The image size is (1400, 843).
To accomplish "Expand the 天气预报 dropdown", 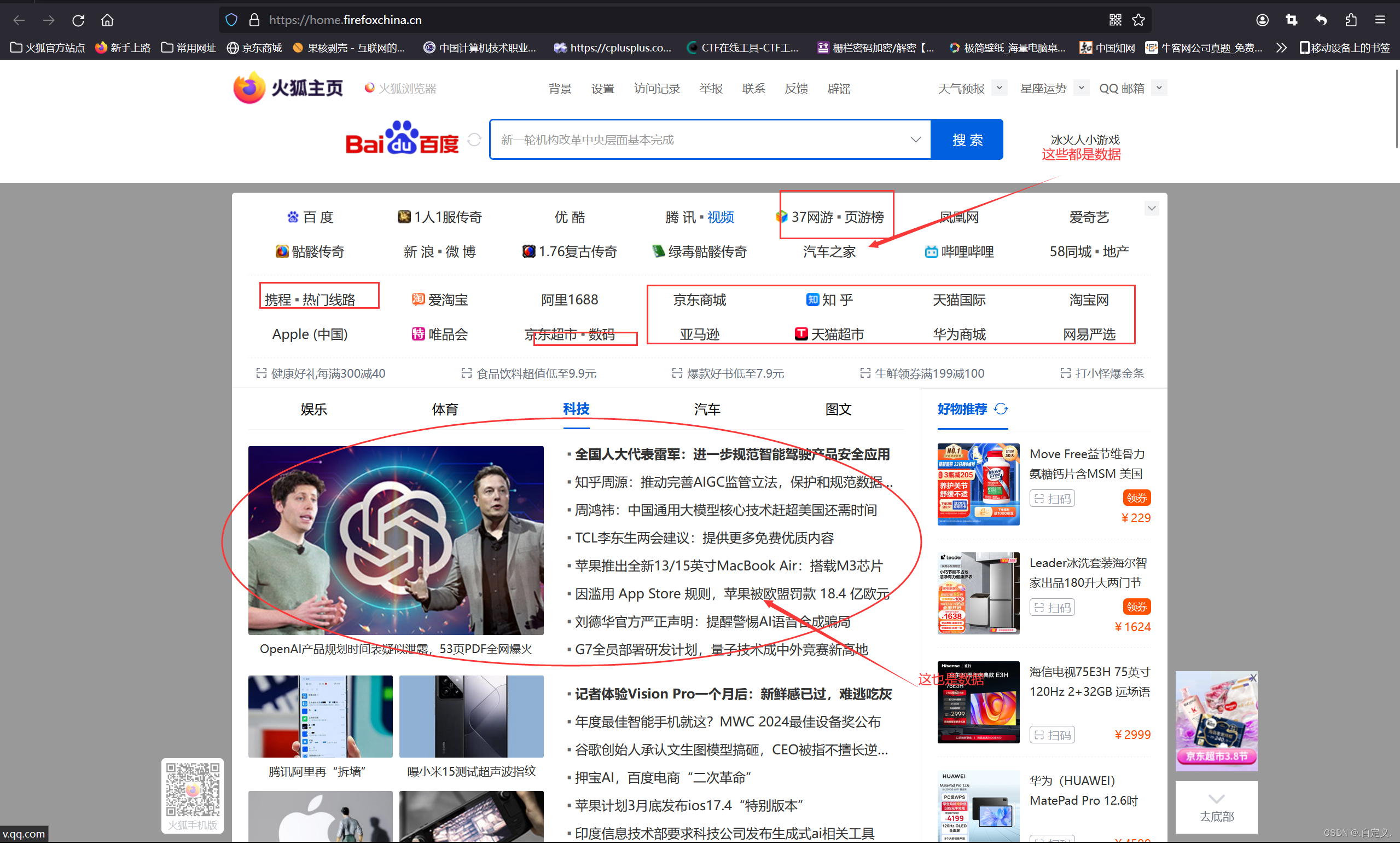I will [x=999, y=88].
